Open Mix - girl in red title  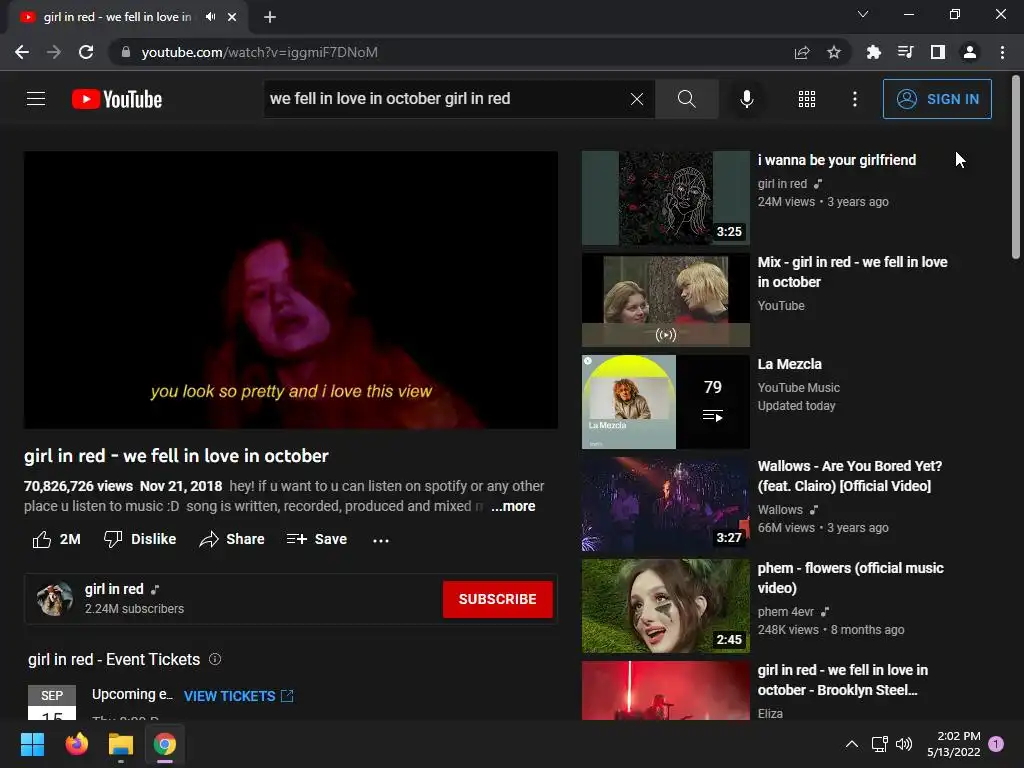click(x=852, y=272)
